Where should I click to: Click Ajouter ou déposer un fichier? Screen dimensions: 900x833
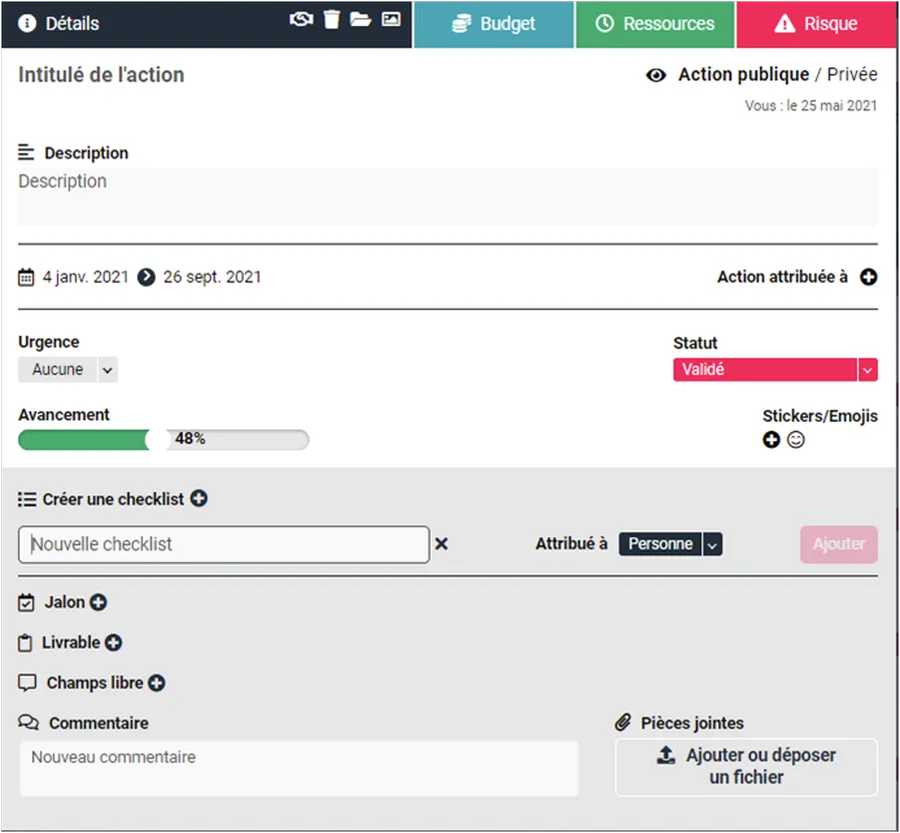coord(746,767)
